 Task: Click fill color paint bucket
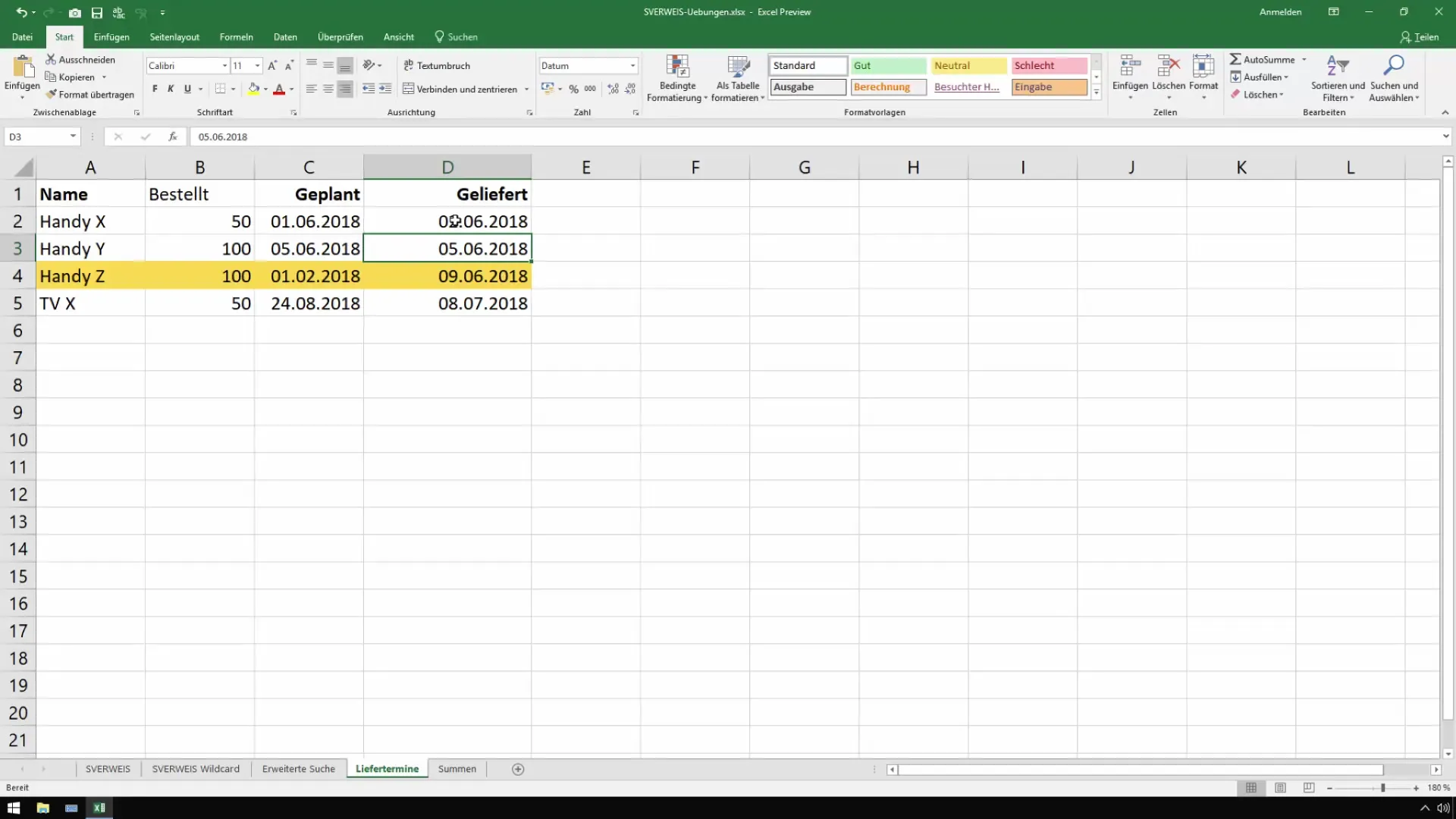[x=254, y=89]
